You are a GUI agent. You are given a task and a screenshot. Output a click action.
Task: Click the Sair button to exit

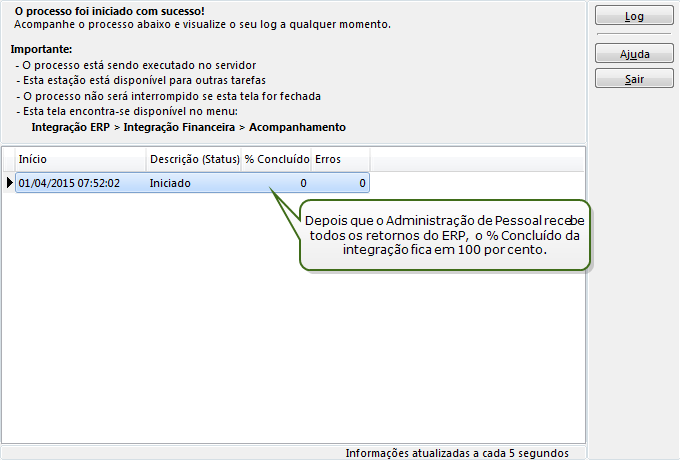[634, 78]
